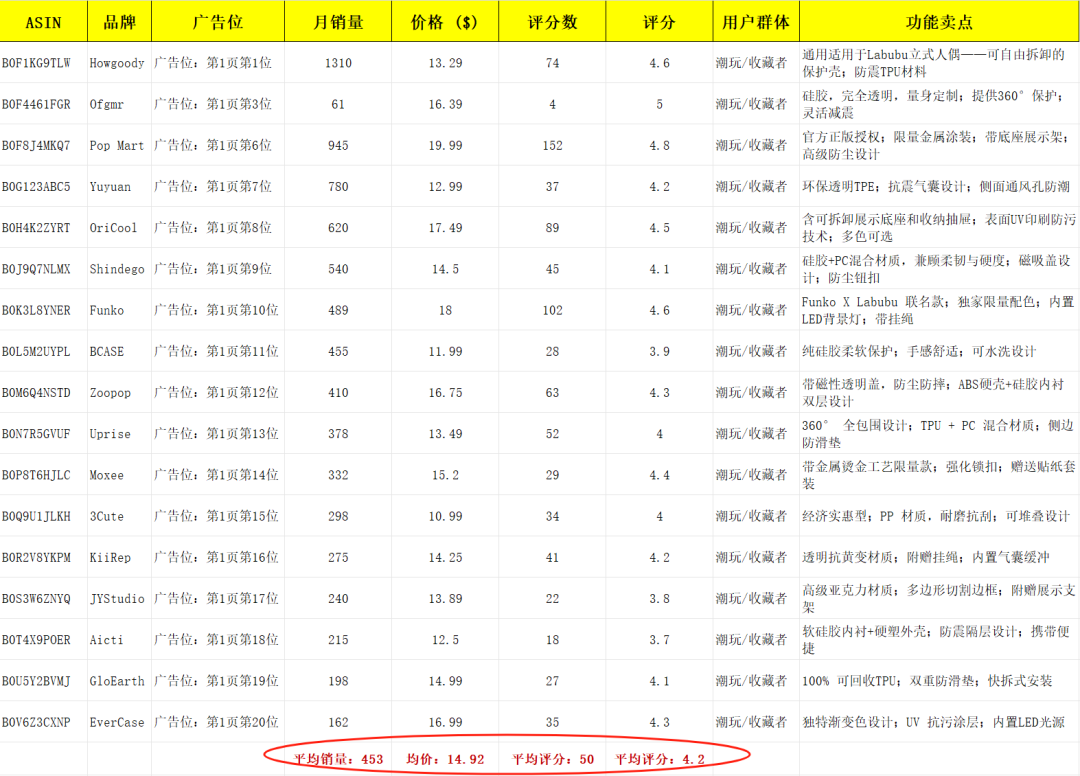1080x776 pixels.
Task: Select the 功能卖点 column header
Action: click(x=939, y=22)
